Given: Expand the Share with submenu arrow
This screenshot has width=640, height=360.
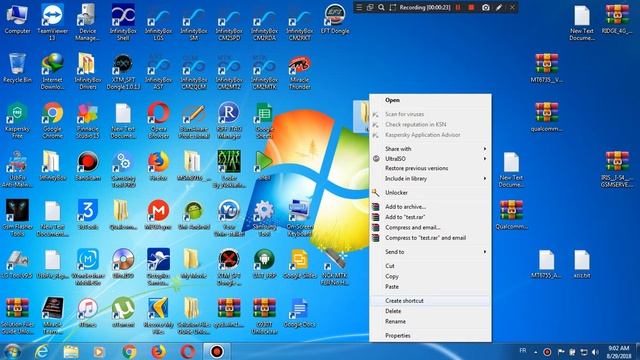Looking at the screenshot, I should [485, 149].
